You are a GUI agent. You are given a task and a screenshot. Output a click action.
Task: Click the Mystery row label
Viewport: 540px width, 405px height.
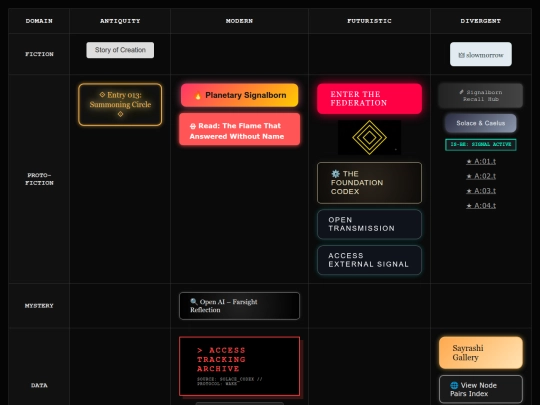(x=39, y=306)
